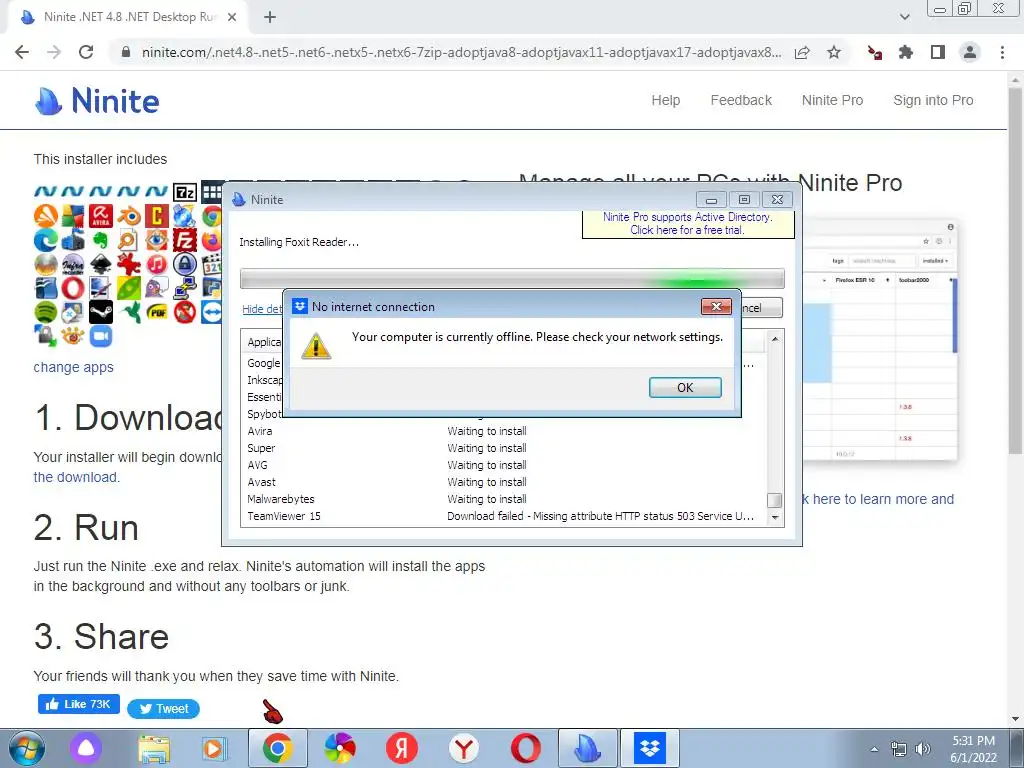Click the iTunes music note icon
Viewport: 1024px width, 768px height.
point(157,264)
